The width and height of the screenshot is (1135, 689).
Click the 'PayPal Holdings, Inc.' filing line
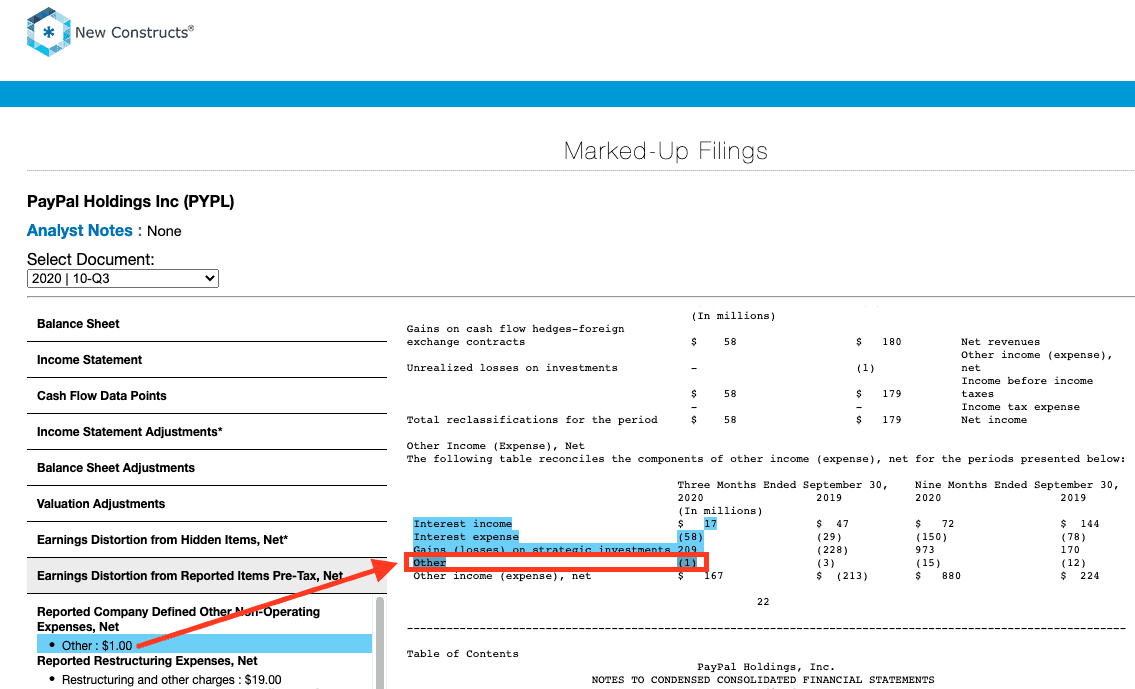[766, 667]
